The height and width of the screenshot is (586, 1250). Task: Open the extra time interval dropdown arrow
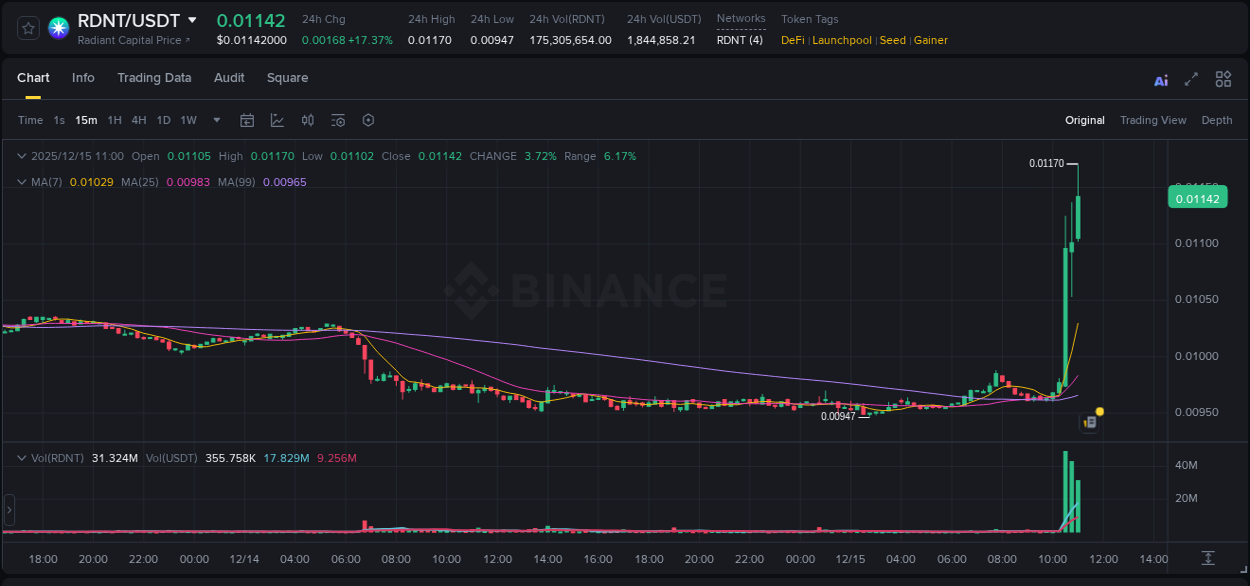coord(215,120)
